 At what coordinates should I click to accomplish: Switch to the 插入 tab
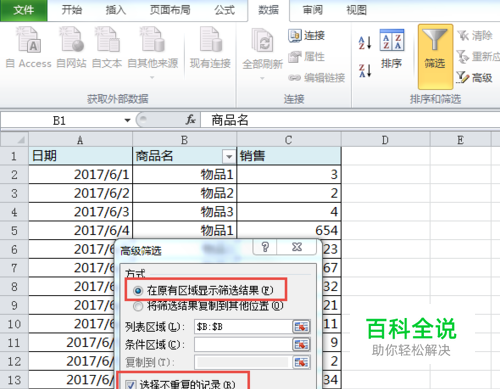point(115,10)
